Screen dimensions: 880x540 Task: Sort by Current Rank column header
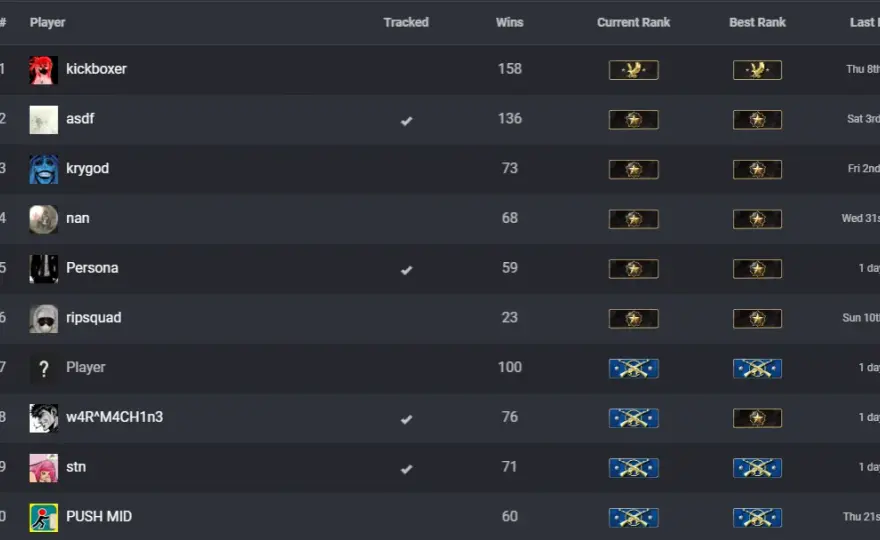click(x=633, y=22)
